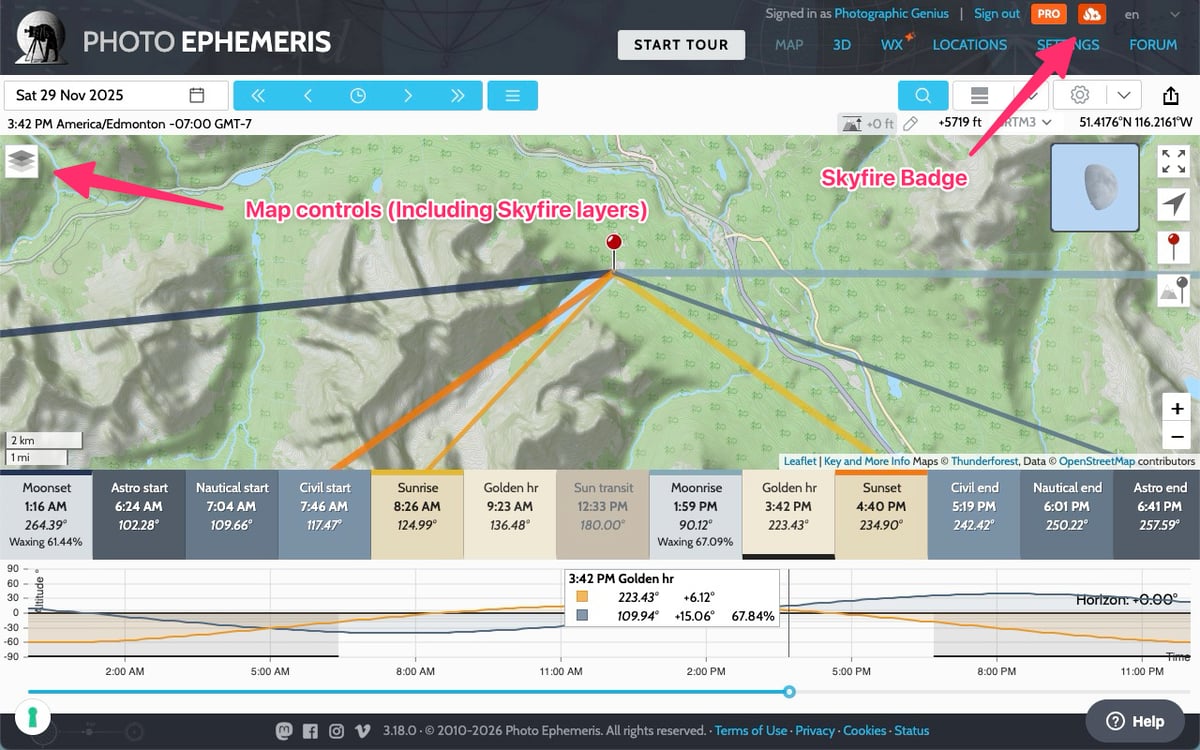Toggle the blue hamburger list button
The width and height of the screenshot is (1200, 750).
[x=513, y=96]
